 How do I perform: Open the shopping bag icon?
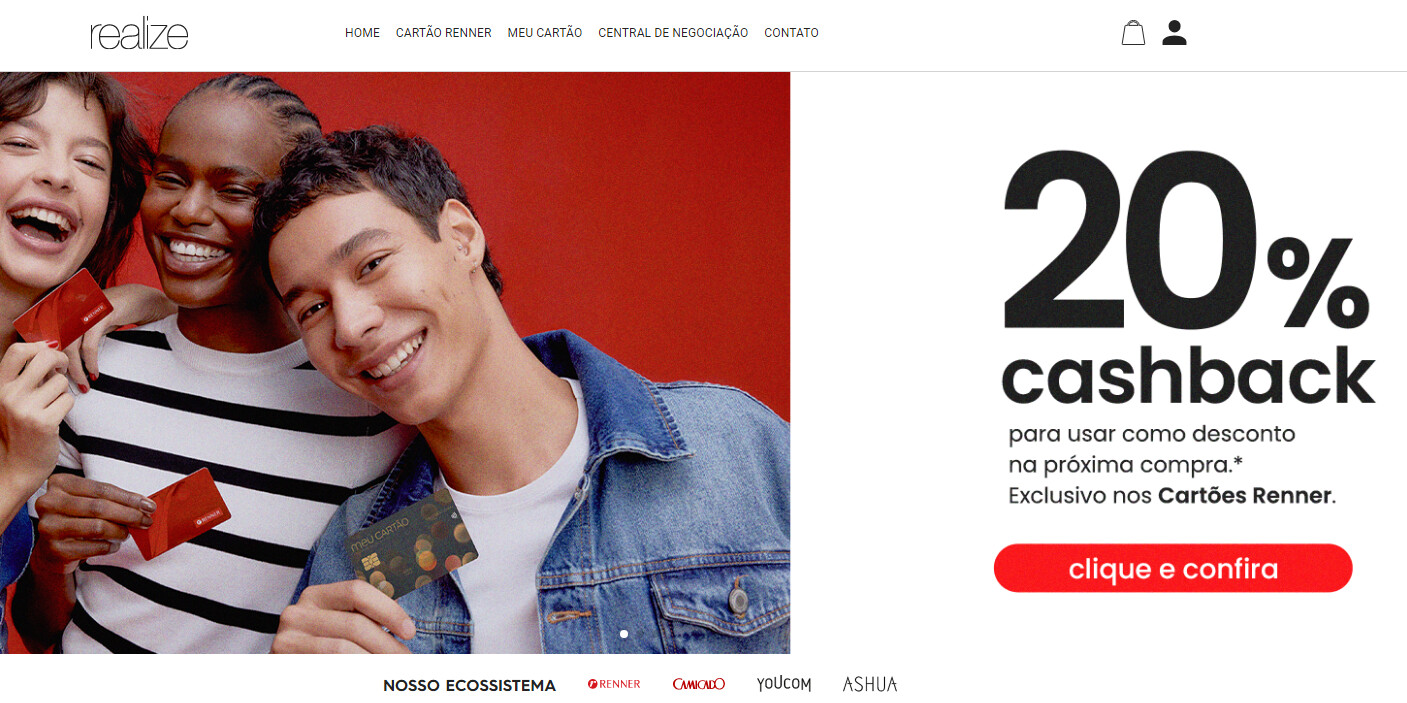pos(1133,33)
